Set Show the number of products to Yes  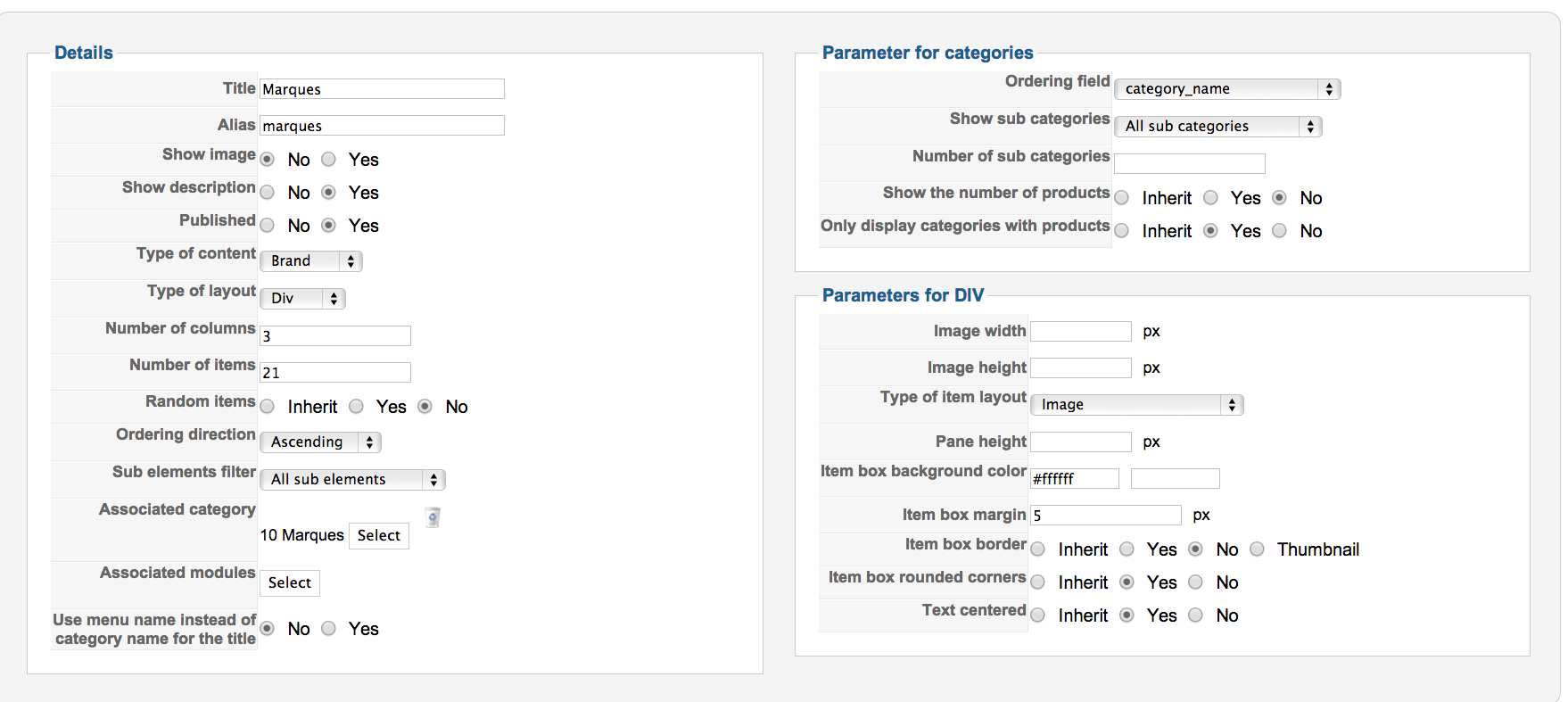pyautogui.click(x=1211, y=198)
